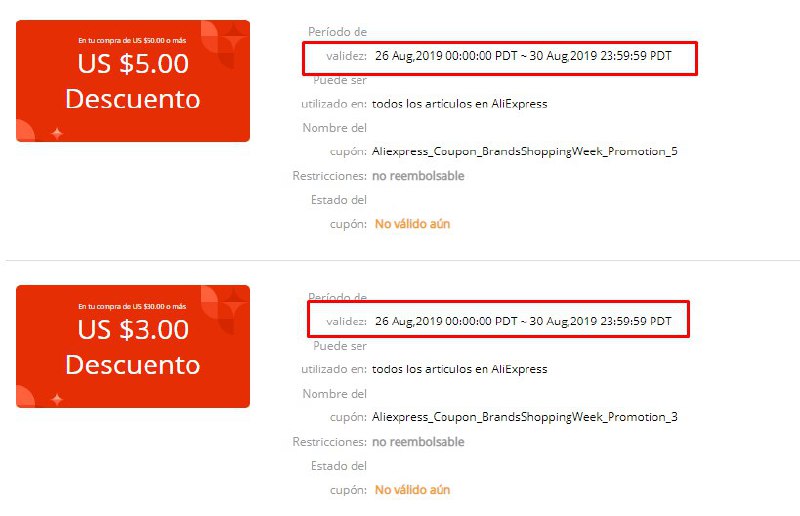Click the Aliexpress_Coupon_BrandsShoppingWeek_Promotion_3 name

[x=524, y=417]
